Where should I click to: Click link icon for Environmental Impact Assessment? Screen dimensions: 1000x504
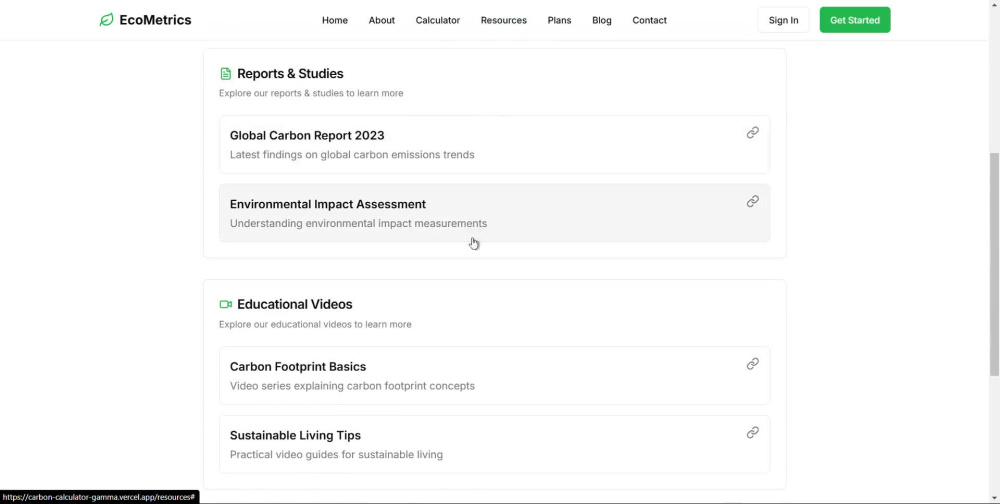click(753, 202)
